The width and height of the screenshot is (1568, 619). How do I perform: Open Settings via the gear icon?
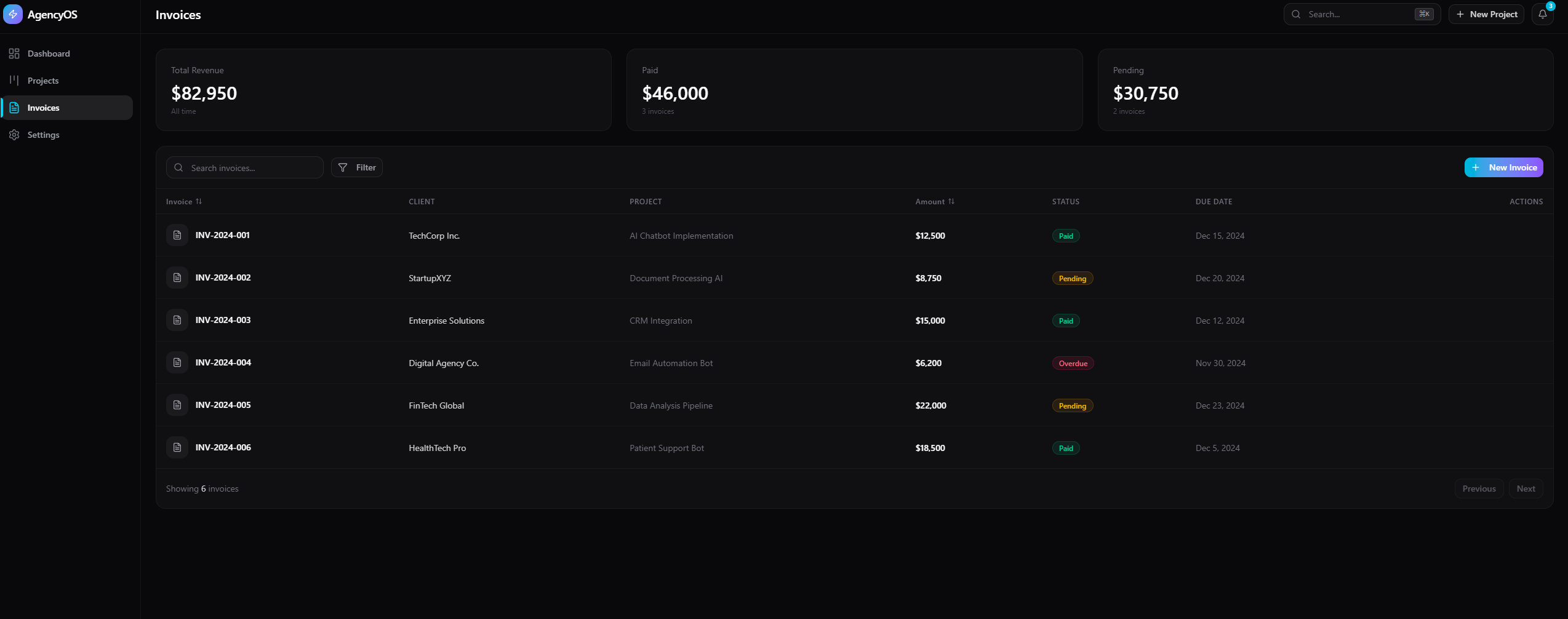(x=14, y=135)
